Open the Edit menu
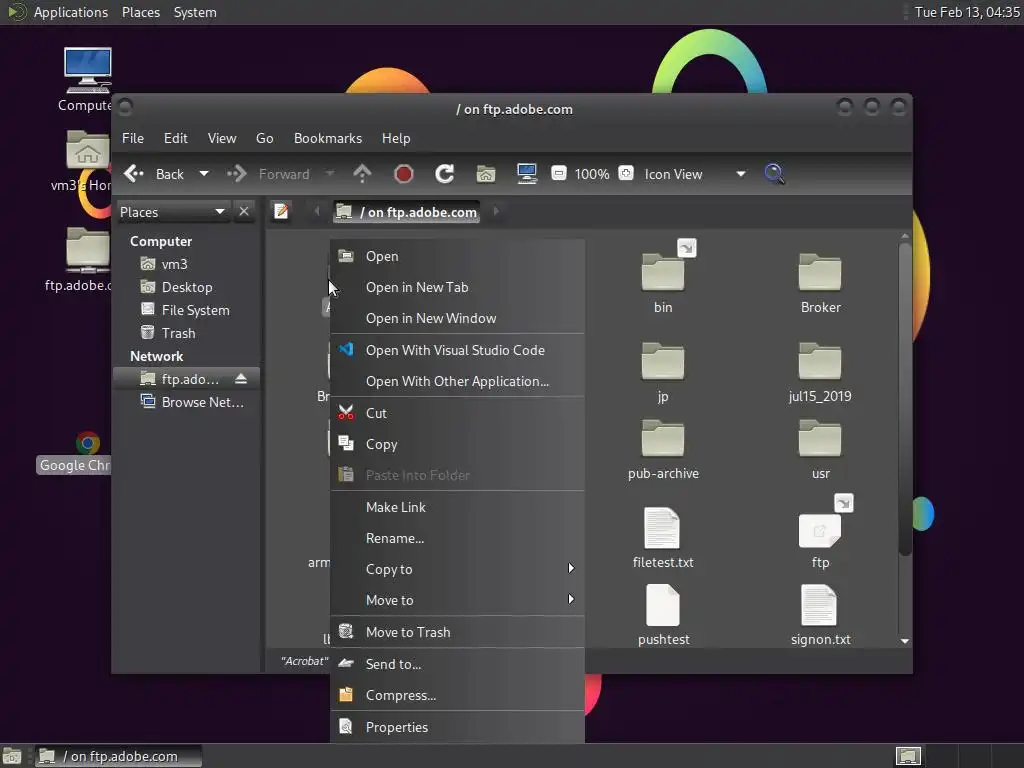Image resolution: width=1024 pixels, height=768 pixels. point(176,138)
